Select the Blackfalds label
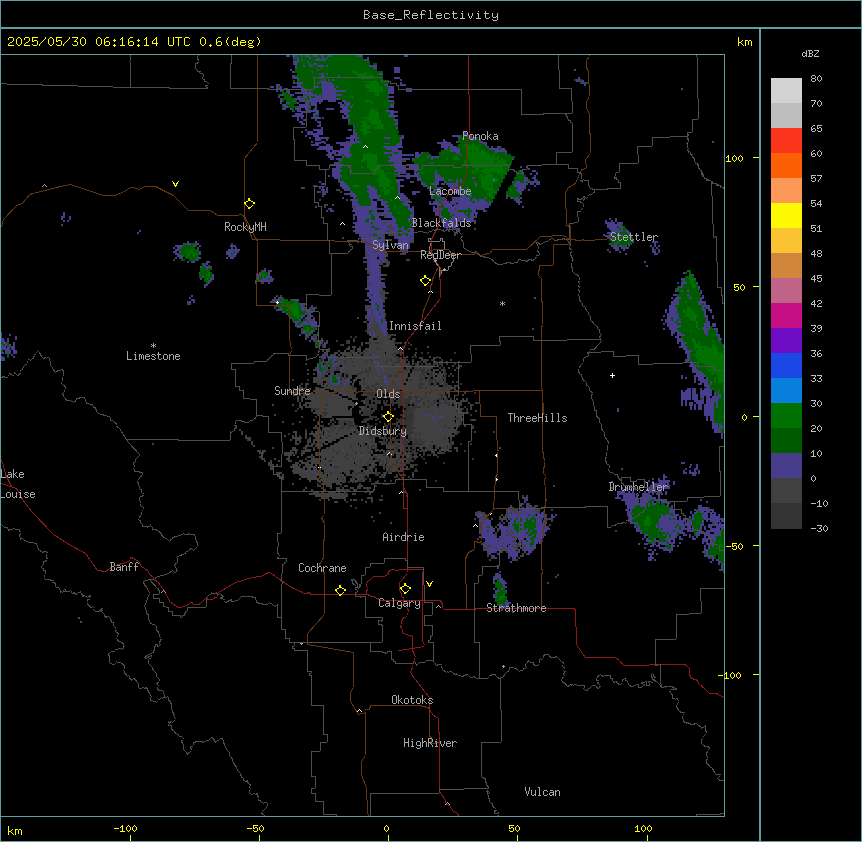The image size is (862, 842). point(441,223)
